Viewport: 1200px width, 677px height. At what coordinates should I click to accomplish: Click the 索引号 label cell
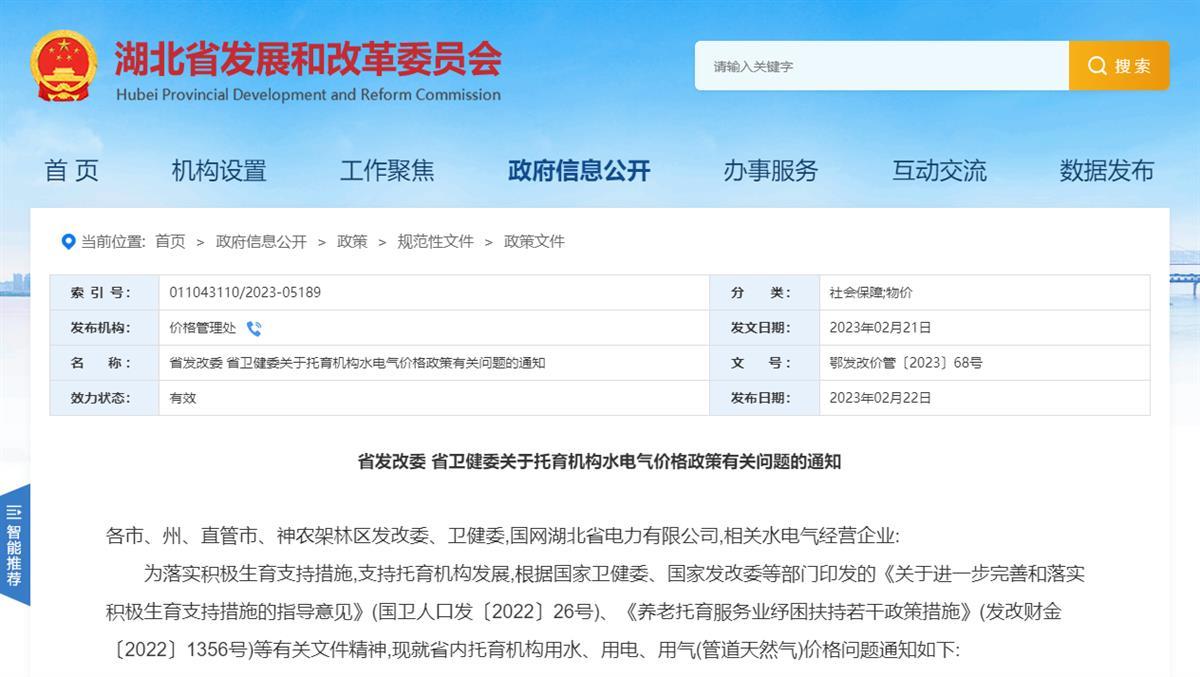tap(104, 293)
